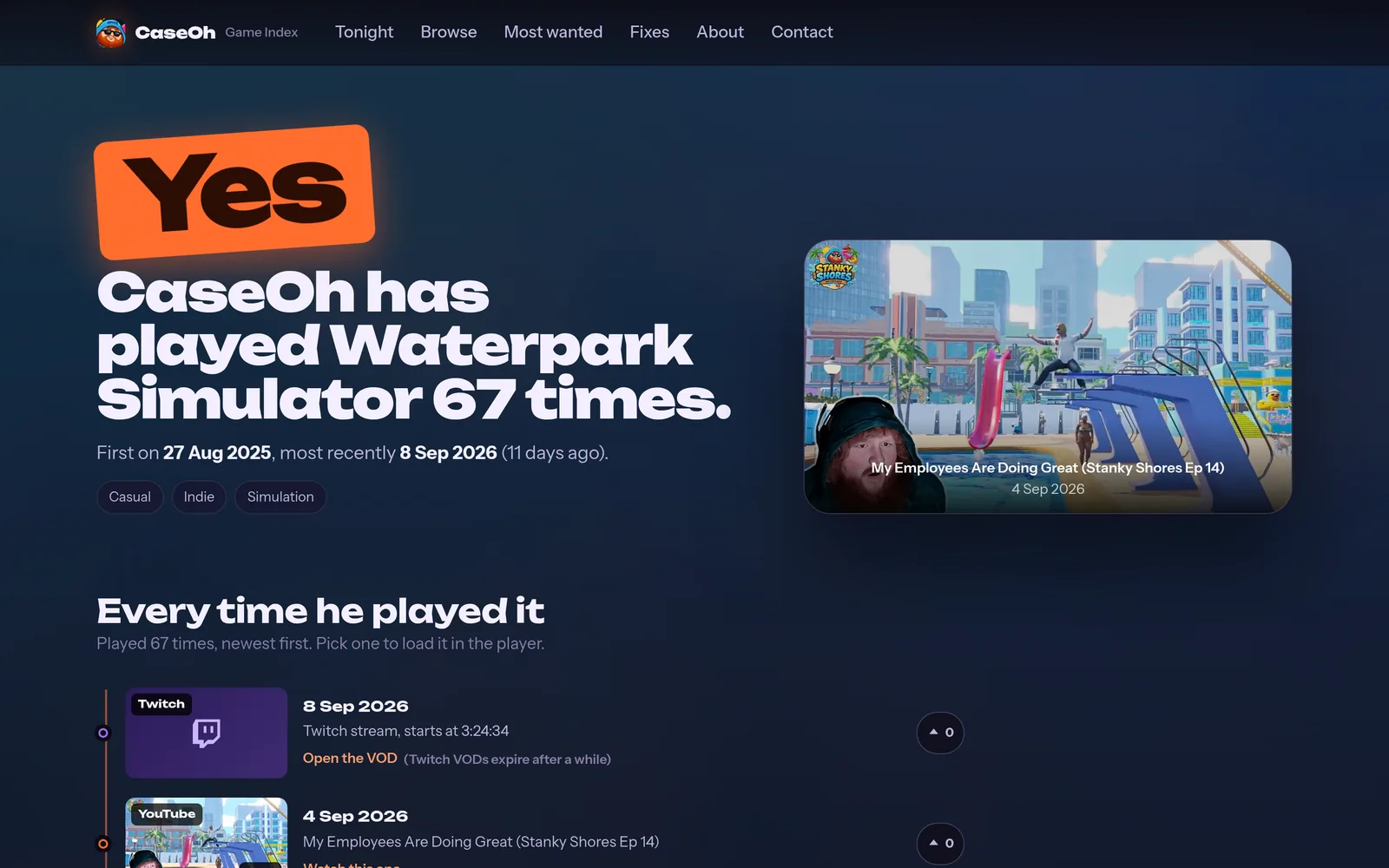
Task: Open the Contact page
Action: 802,32
